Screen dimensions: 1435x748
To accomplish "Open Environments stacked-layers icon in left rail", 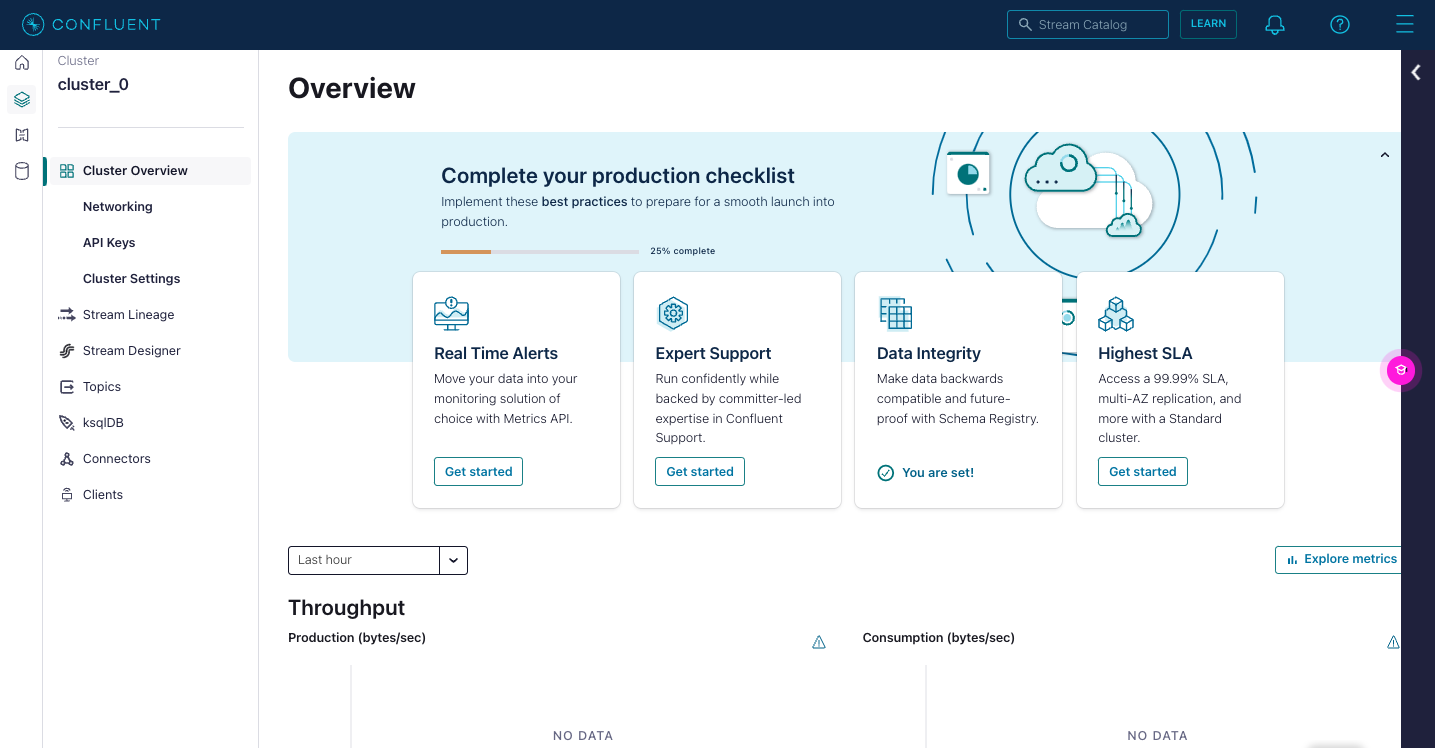I will coord(22,99).
